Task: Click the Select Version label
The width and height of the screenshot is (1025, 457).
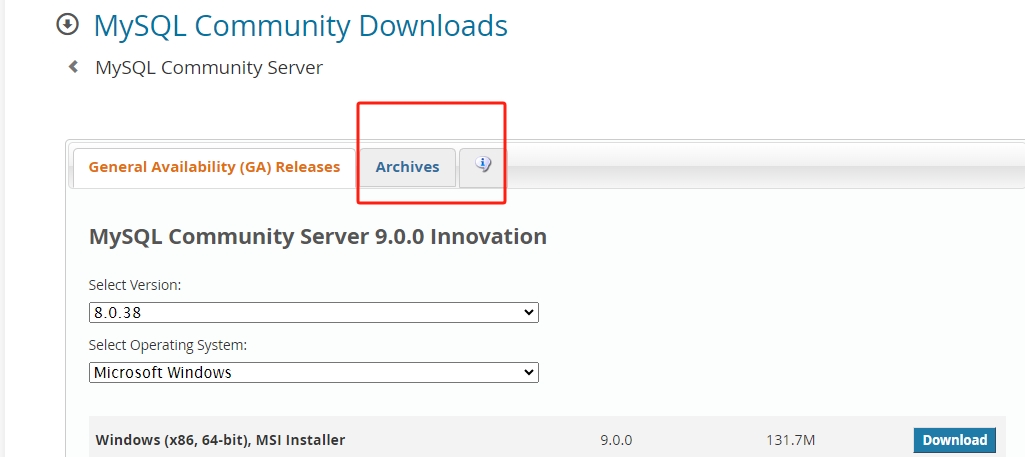Action: pyautogui.click(x=135, y=285)
